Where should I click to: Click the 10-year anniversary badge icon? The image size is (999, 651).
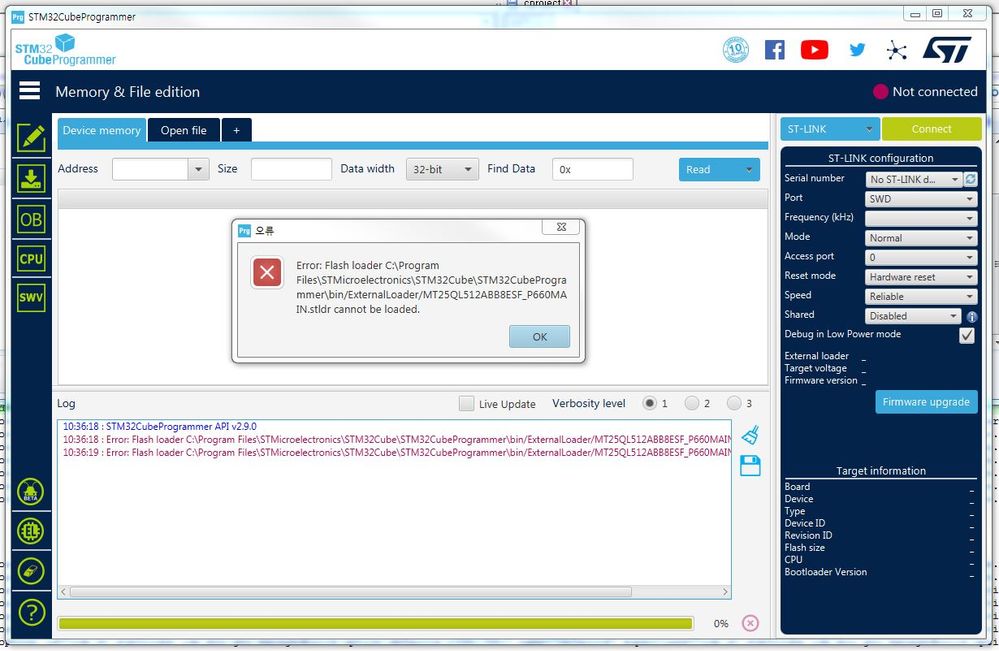tap(735, 50)
